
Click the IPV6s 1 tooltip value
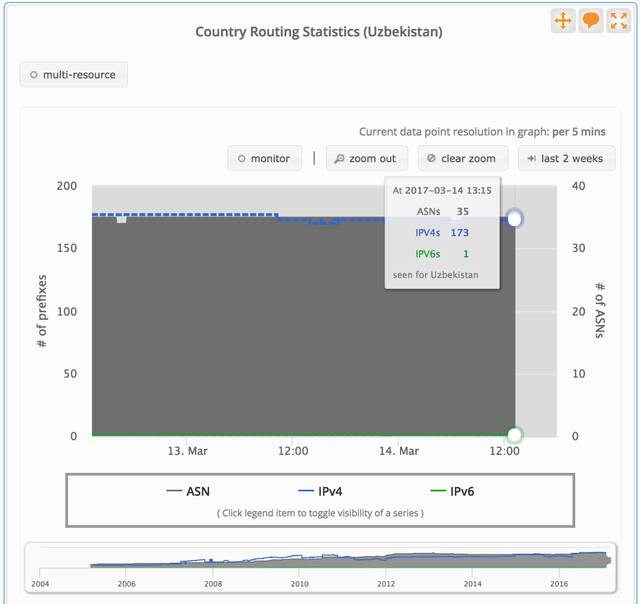click(466, 254)
